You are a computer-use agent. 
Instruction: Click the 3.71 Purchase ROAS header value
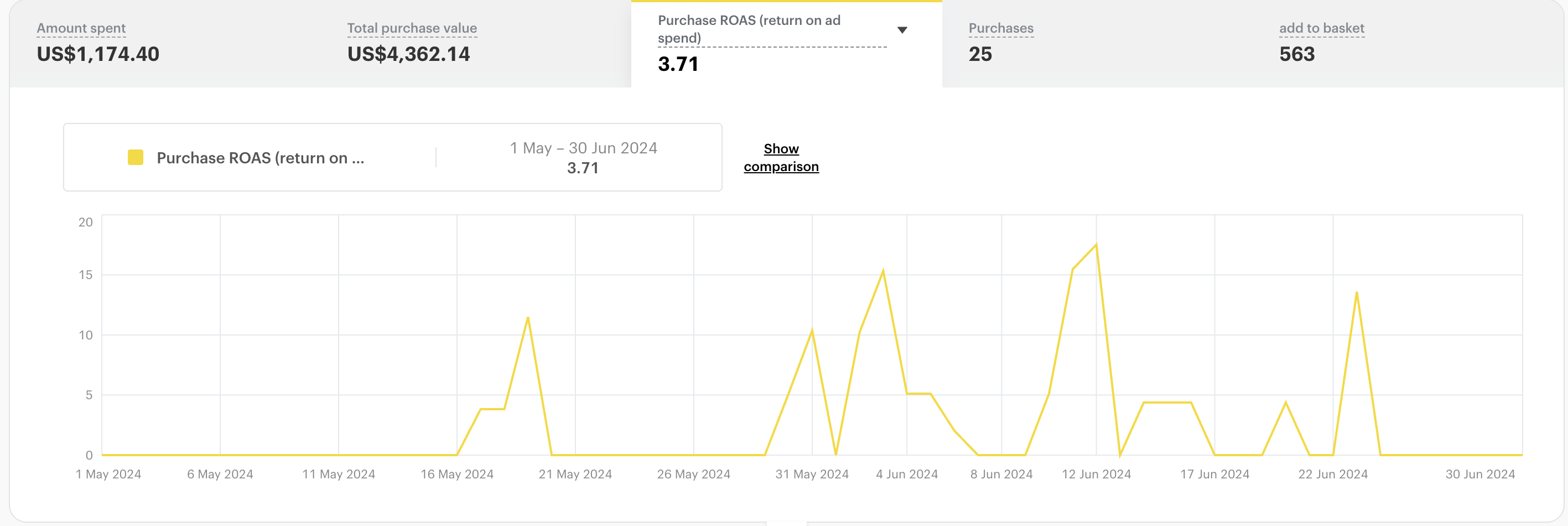coord(678,64)
